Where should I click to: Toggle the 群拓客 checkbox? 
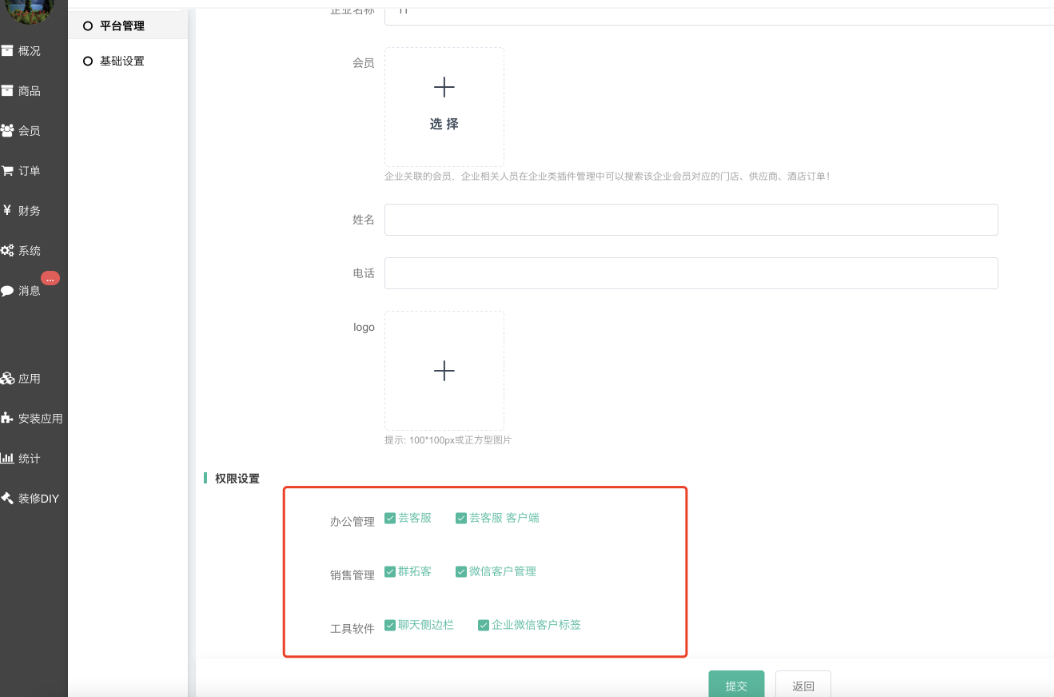(390, 572)
